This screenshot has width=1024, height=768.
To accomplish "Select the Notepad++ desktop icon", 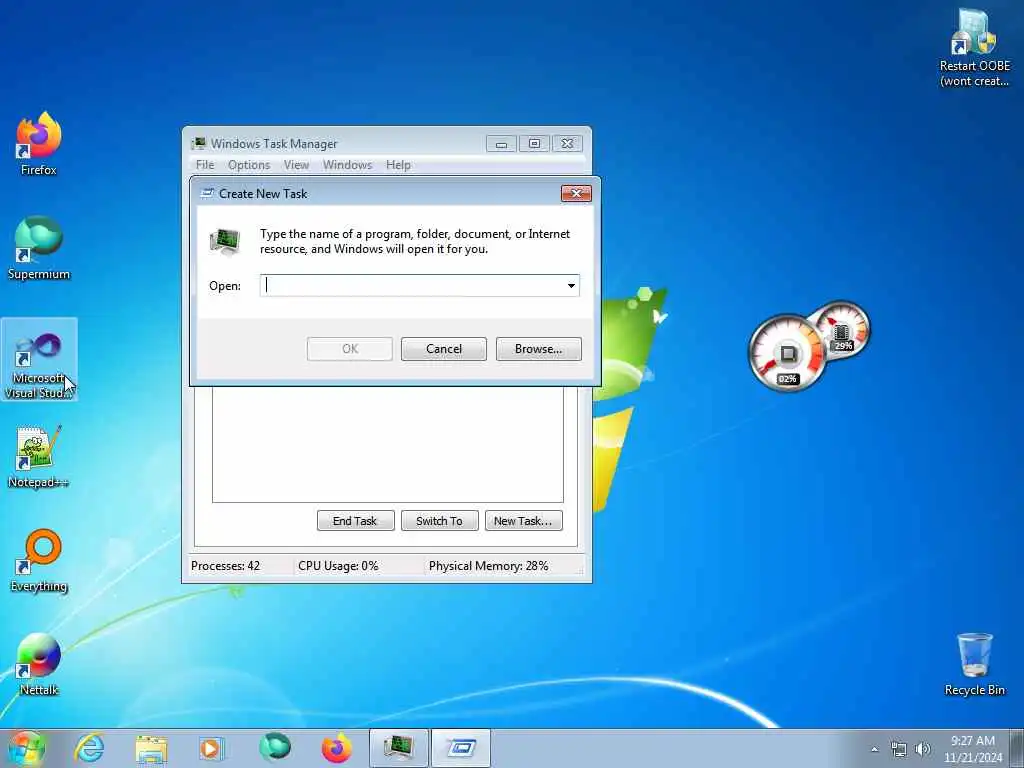I will coord(39,457).
